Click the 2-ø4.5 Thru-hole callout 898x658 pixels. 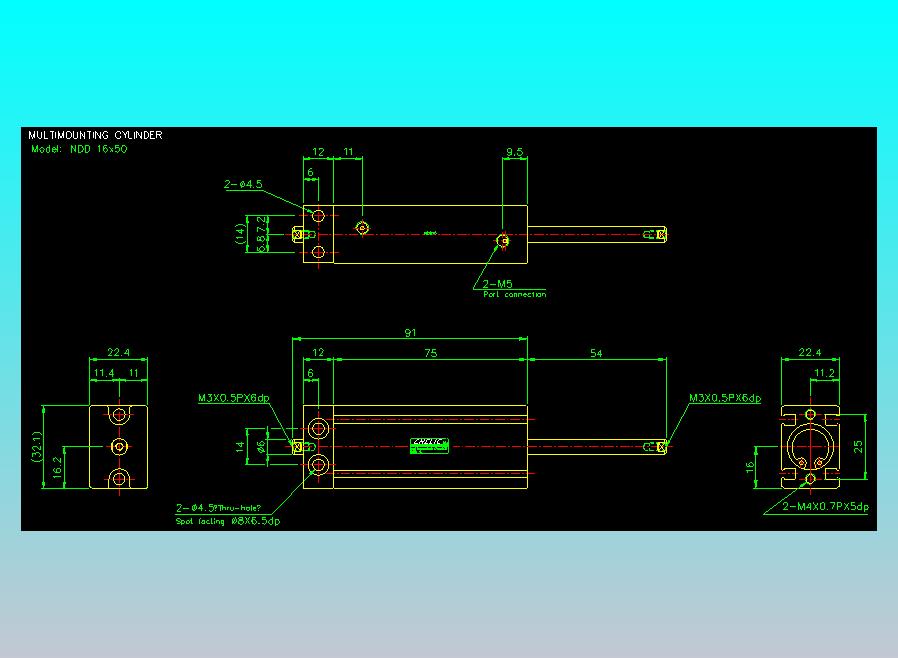[x=218, y=508]
